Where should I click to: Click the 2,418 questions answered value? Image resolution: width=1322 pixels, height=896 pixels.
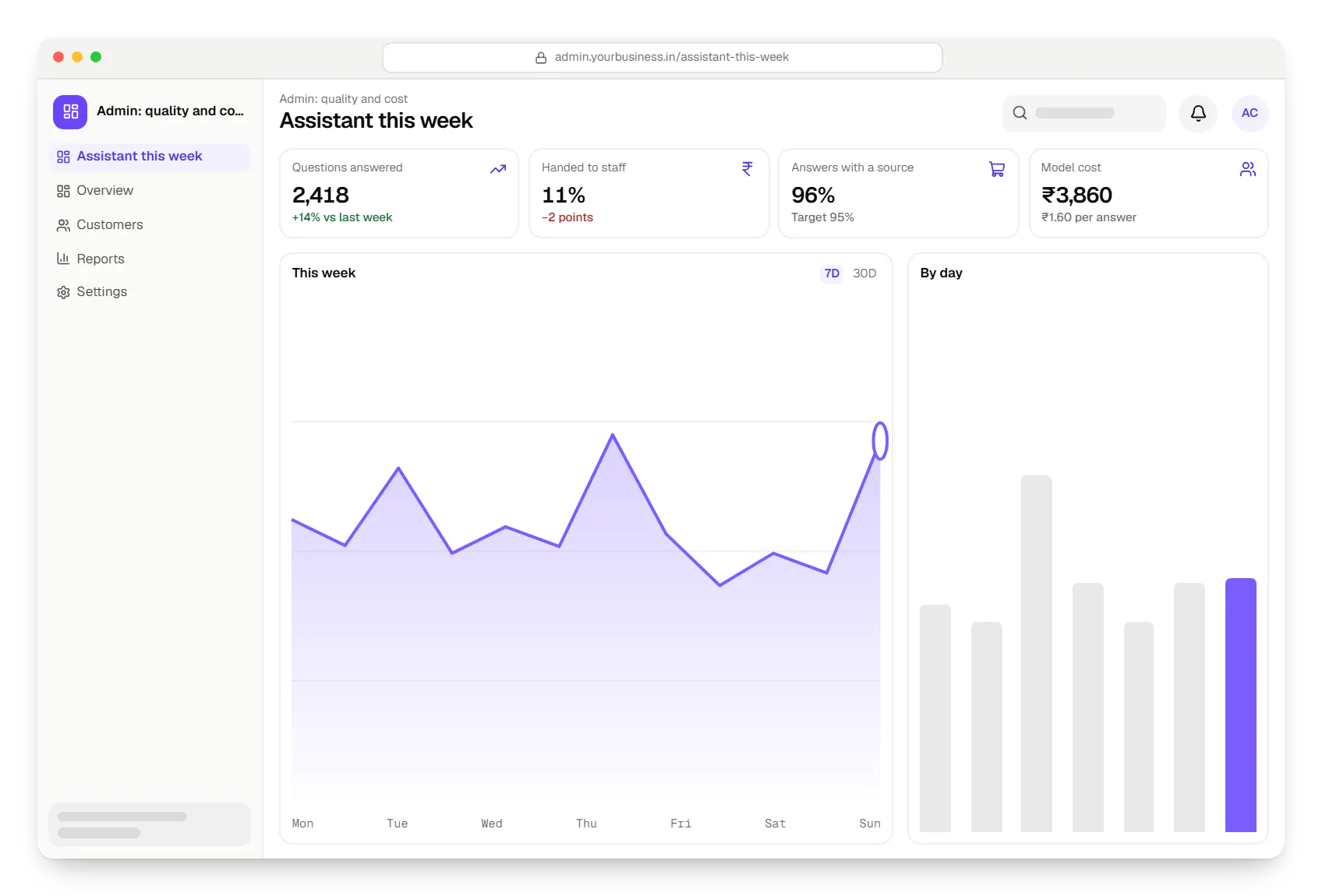tap(320, 195)
